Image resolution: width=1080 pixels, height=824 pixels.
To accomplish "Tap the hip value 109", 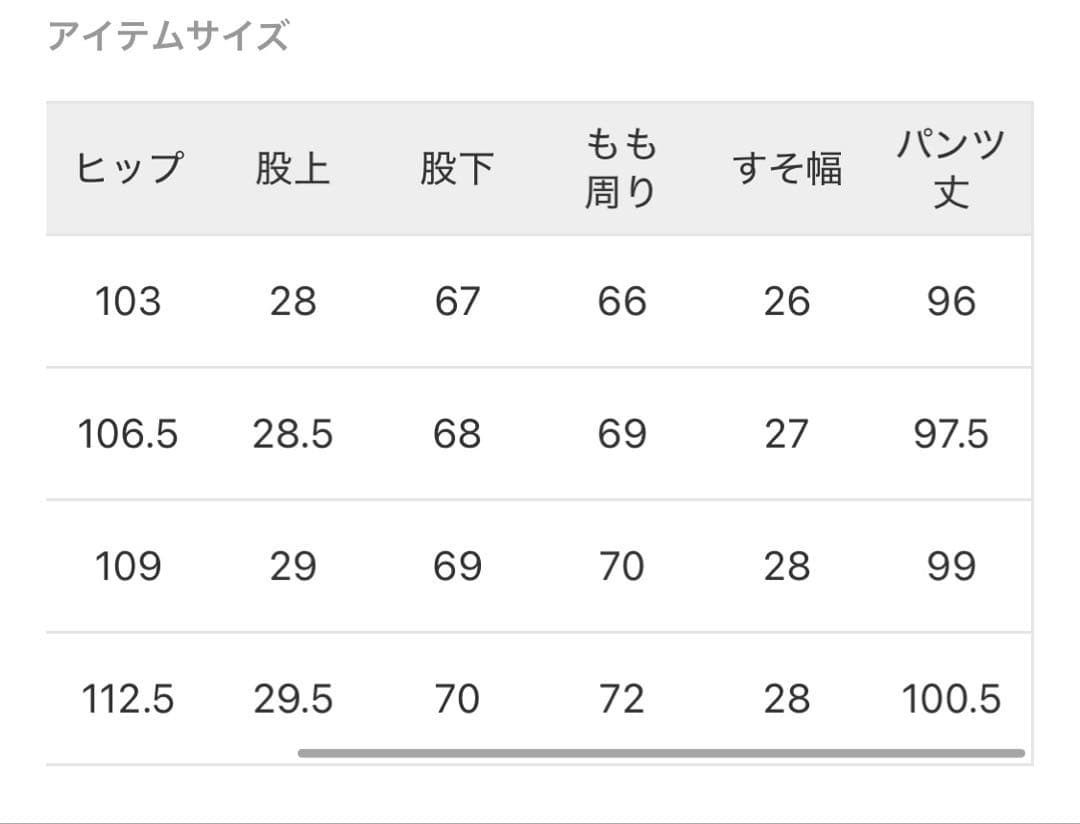I will point(128,567).
